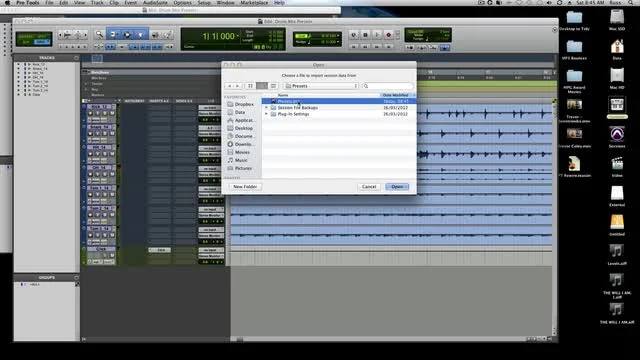
Task: Open the Nudge value dropdown
Action: click(x=338, y=42)
